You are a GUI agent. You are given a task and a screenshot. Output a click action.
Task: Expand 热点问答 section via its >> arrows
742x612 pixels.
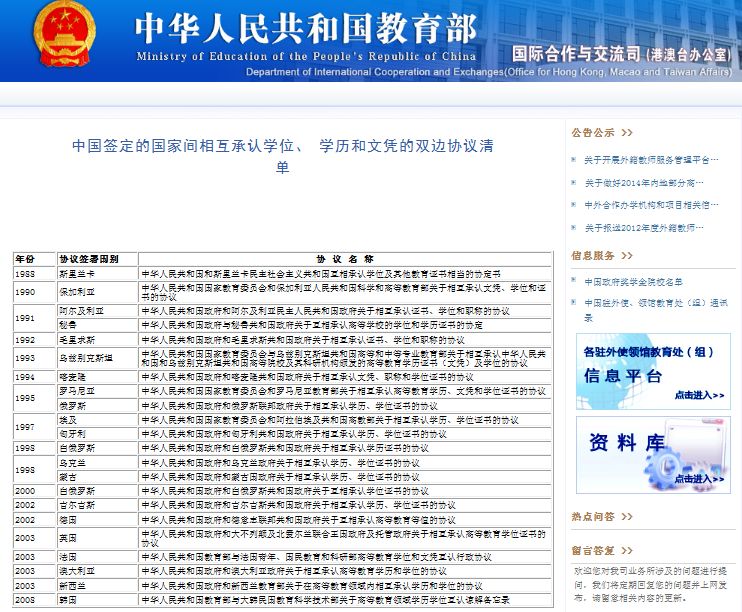point(626,517)
